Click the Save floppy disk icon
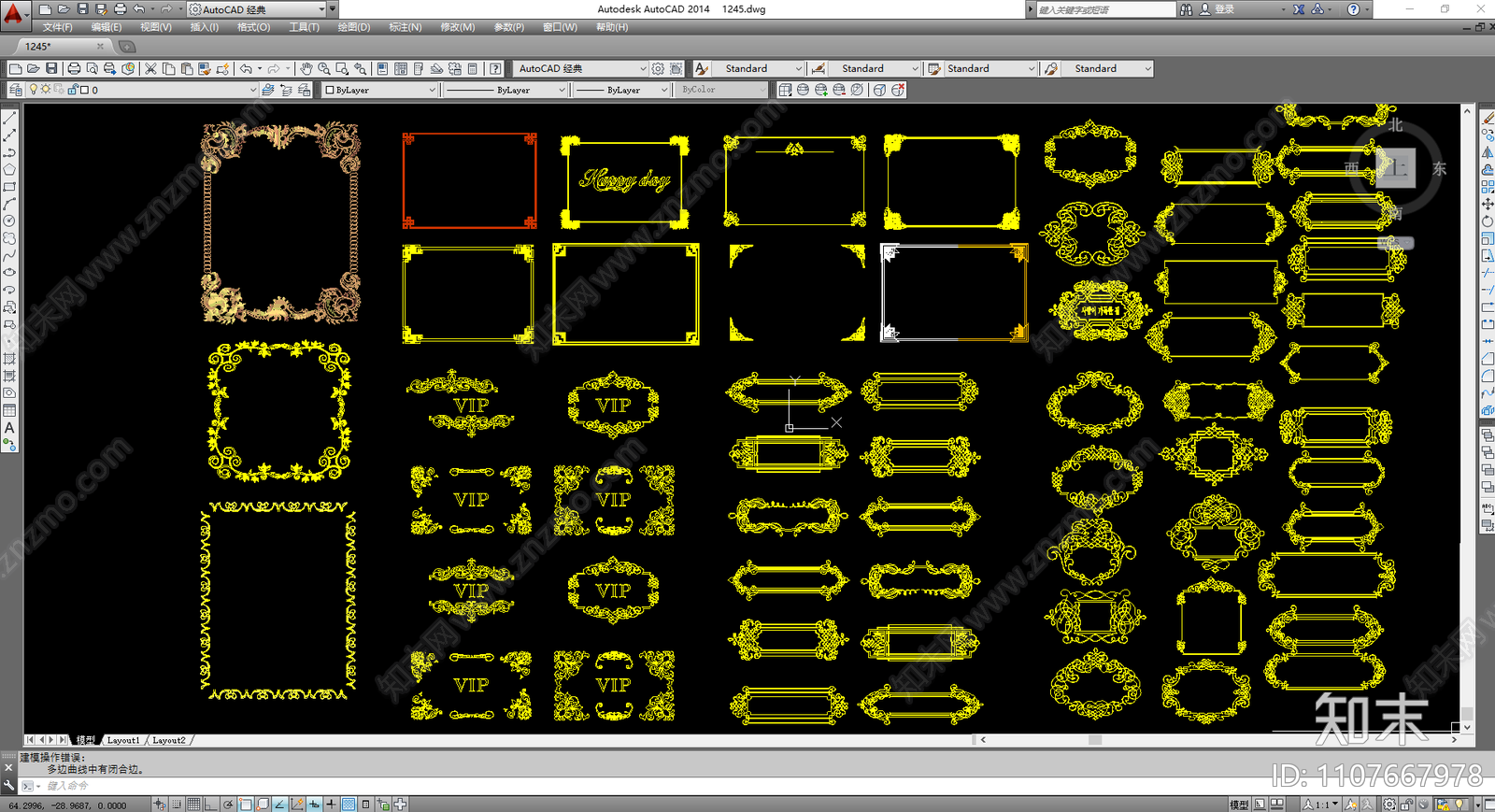The height and width of the screenshot is (812, 1495). pos(51,69)
